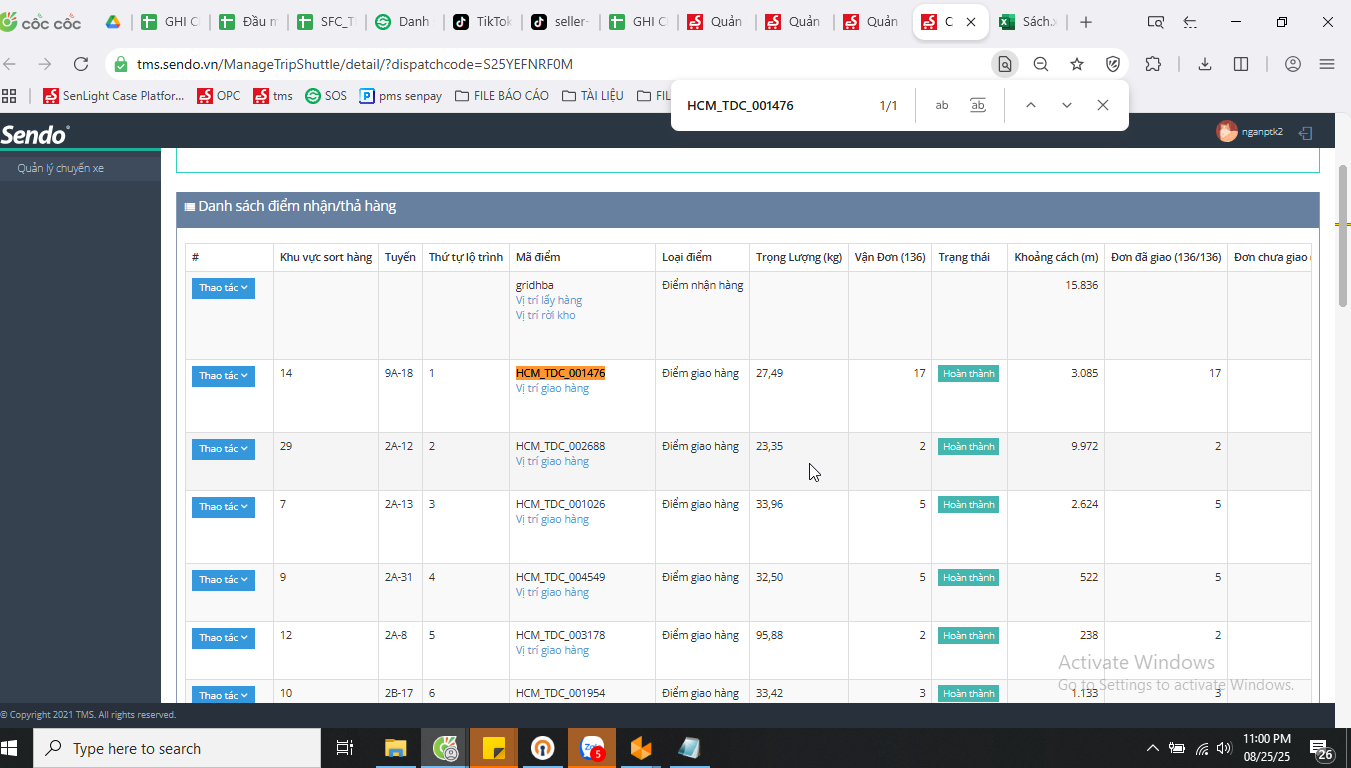The width and height of the screenshot is (1351, 768).
Task: Click the Trọng Lượng (kg) column header
Action: (x=798, y=257)
